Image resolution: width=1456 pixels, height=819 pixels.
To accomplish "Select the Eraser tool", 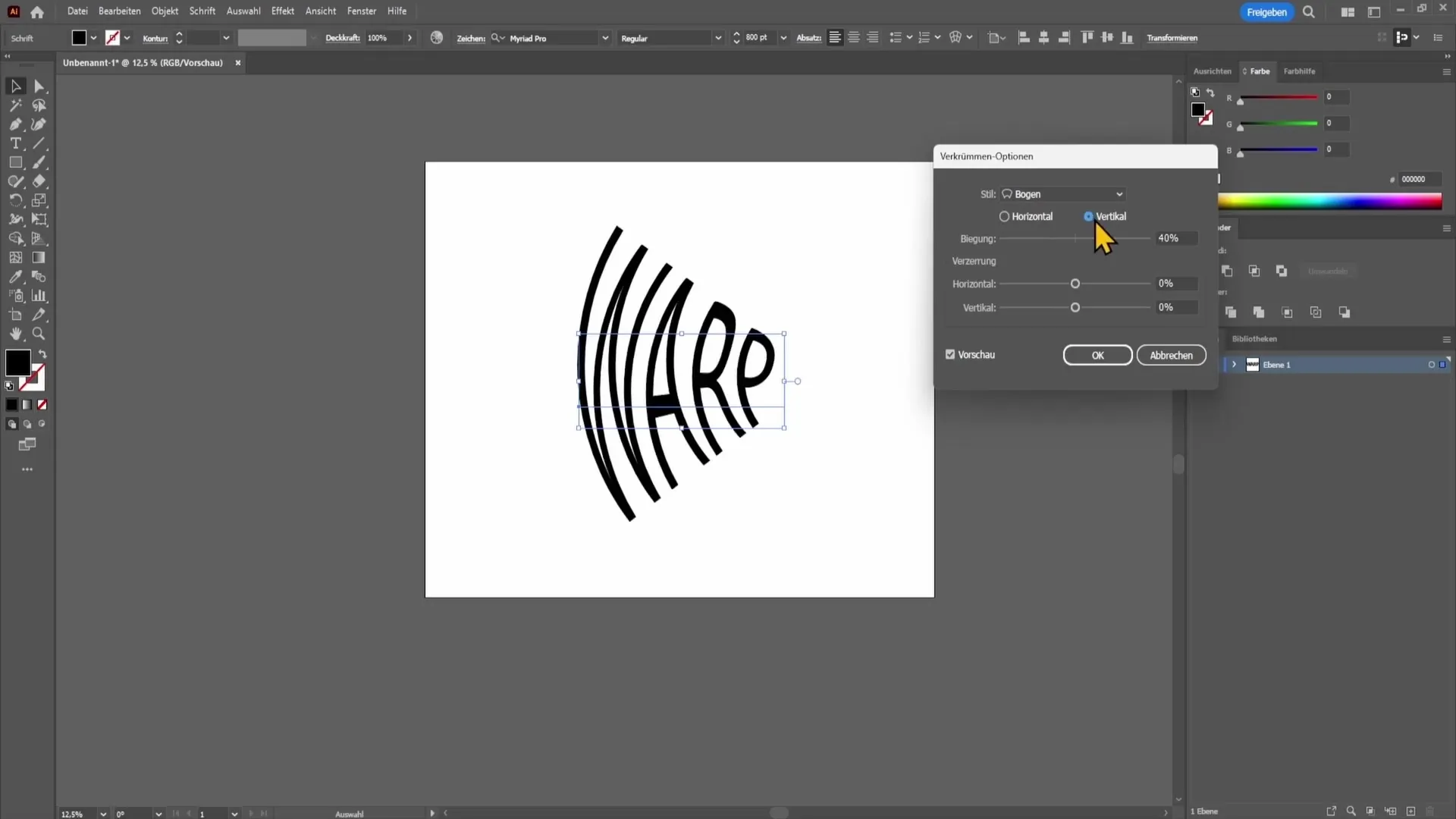I will [39, 181].
